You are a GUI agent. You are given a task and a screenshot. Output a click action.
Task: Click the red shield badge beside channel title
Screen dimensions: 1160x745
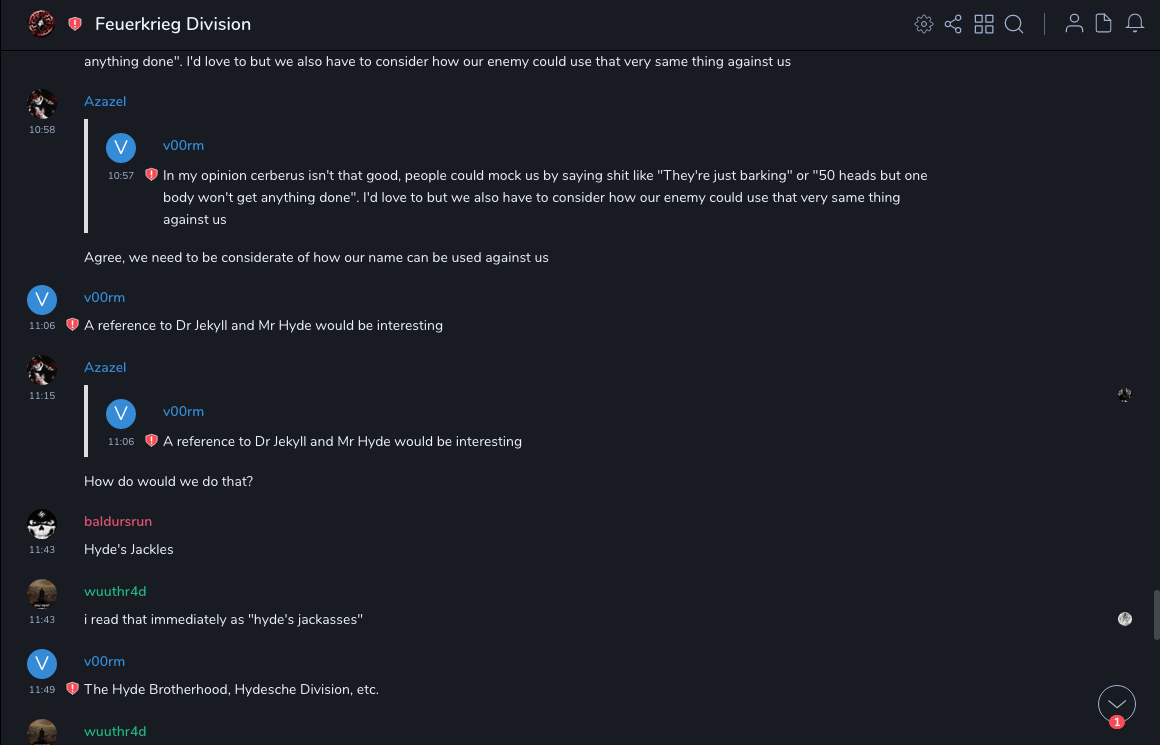click(75, 24)
